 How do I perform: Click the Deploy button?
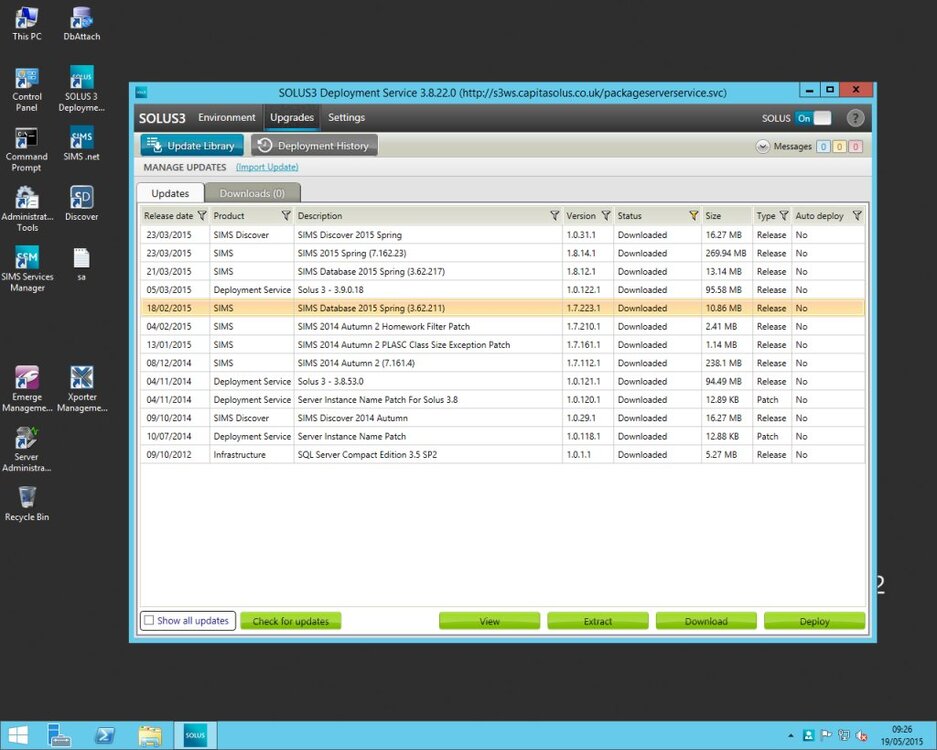(814, 621)
